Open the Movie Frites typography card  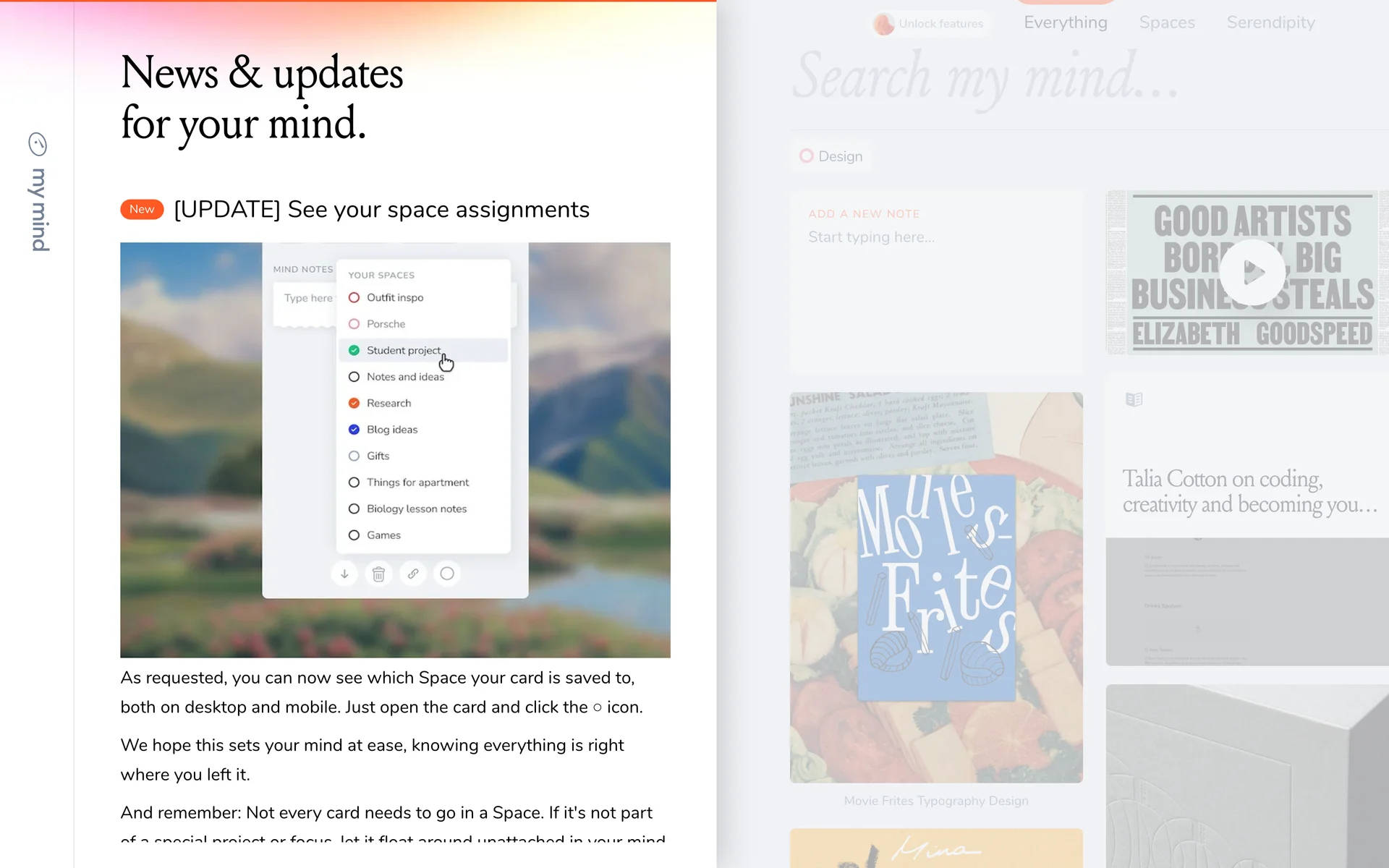(x=936, y=587)
